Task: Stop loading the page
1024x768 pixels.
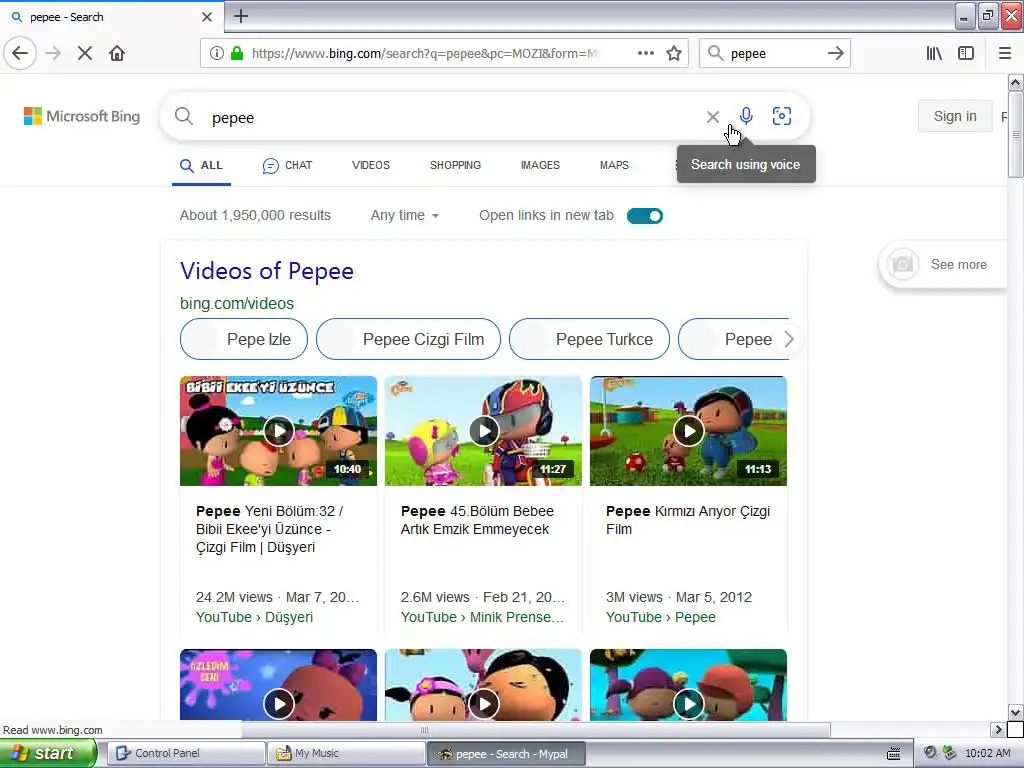Action: (x=85, y=53)
